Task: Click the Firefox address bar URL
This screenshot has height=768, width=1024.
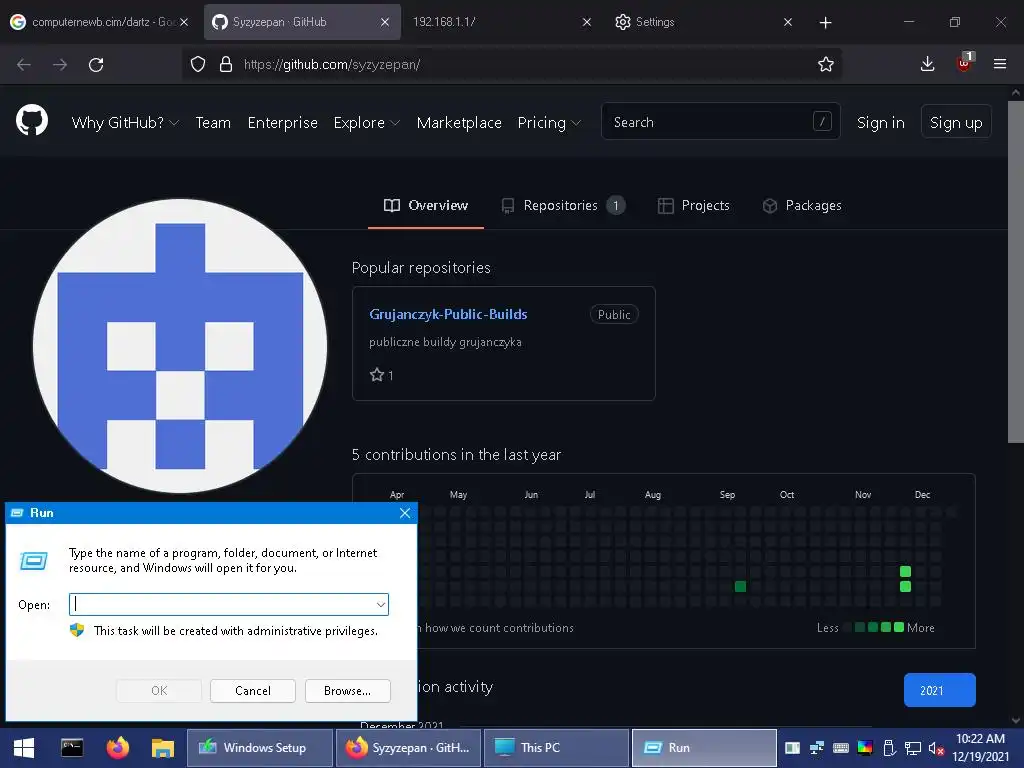Action: [332, 65]
